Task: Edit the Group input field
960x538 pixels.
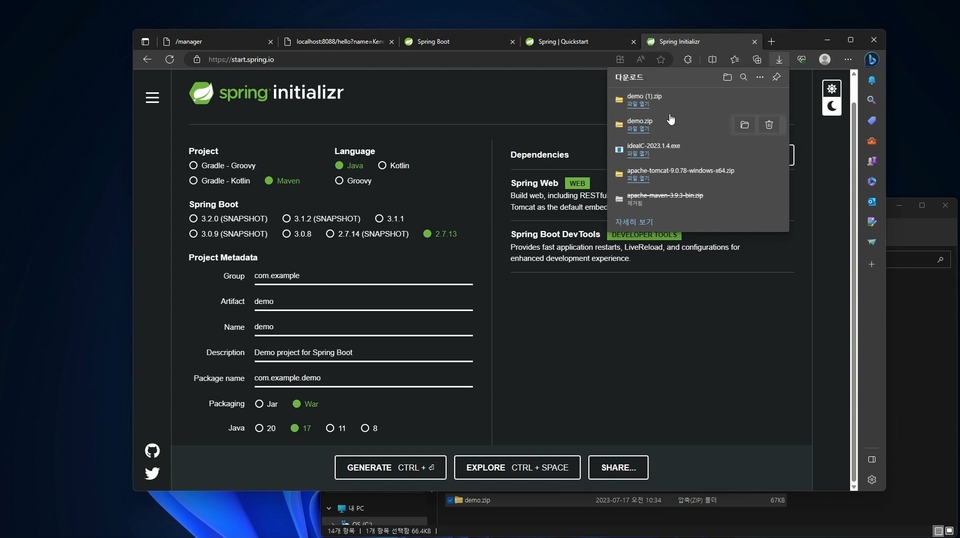Action: [x=363, y=276]
